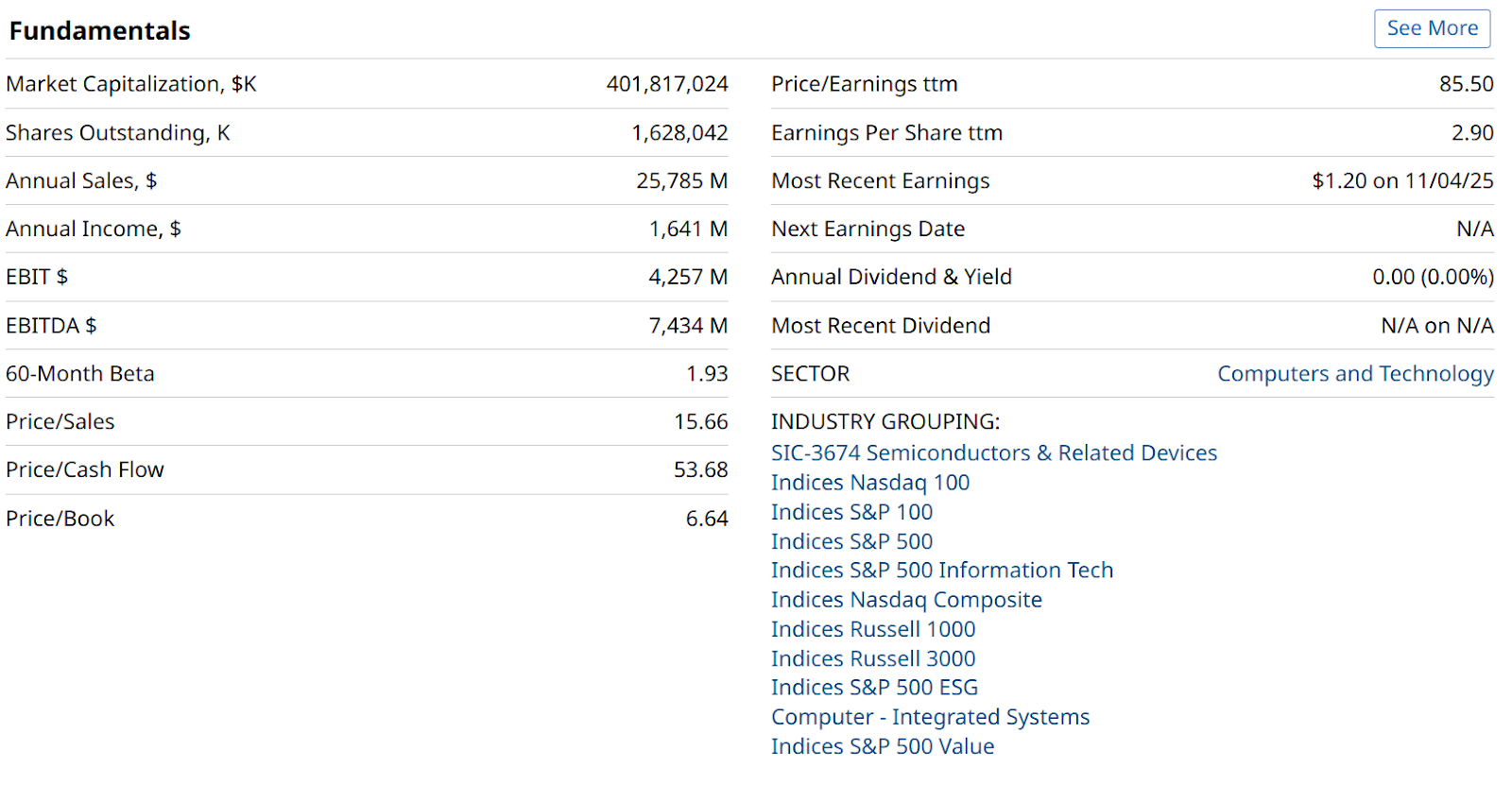Open the Indices Russell 1000 link

[x=872, y=629]
